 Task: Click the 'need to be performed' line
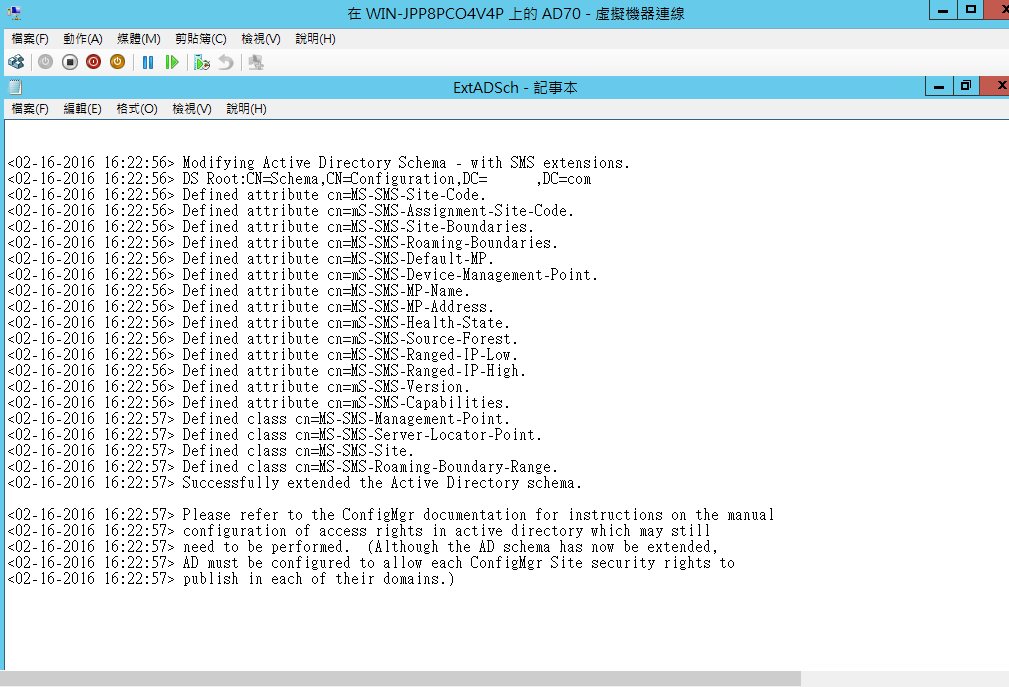tap(363, 547)
